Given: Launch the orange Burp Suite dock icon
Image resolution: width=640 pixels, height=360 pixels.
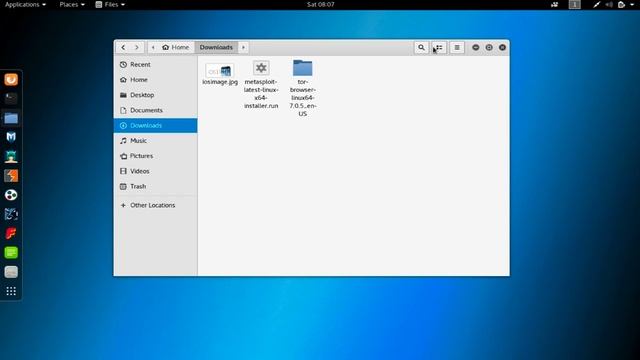Looking at the screenshot, I should click(x=11, y=176).
